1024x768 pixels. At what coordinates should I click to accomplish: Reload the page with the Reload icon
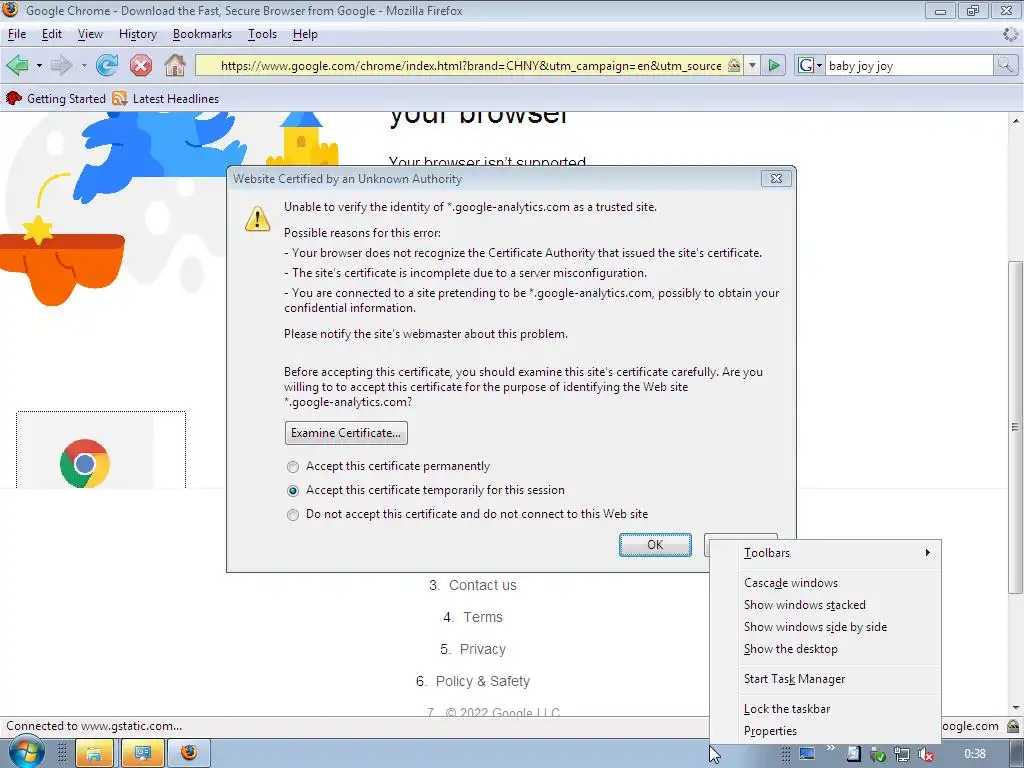click(107, 65)
